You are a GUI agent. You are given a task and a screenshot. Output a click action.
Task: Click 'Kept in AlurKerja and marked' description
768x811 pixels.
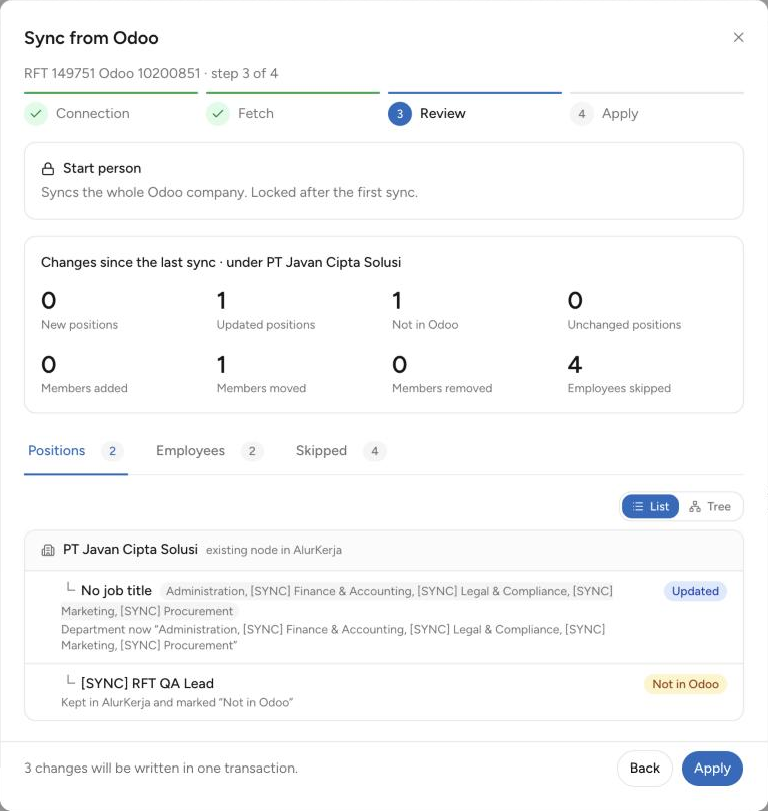[x=177, y=702]
